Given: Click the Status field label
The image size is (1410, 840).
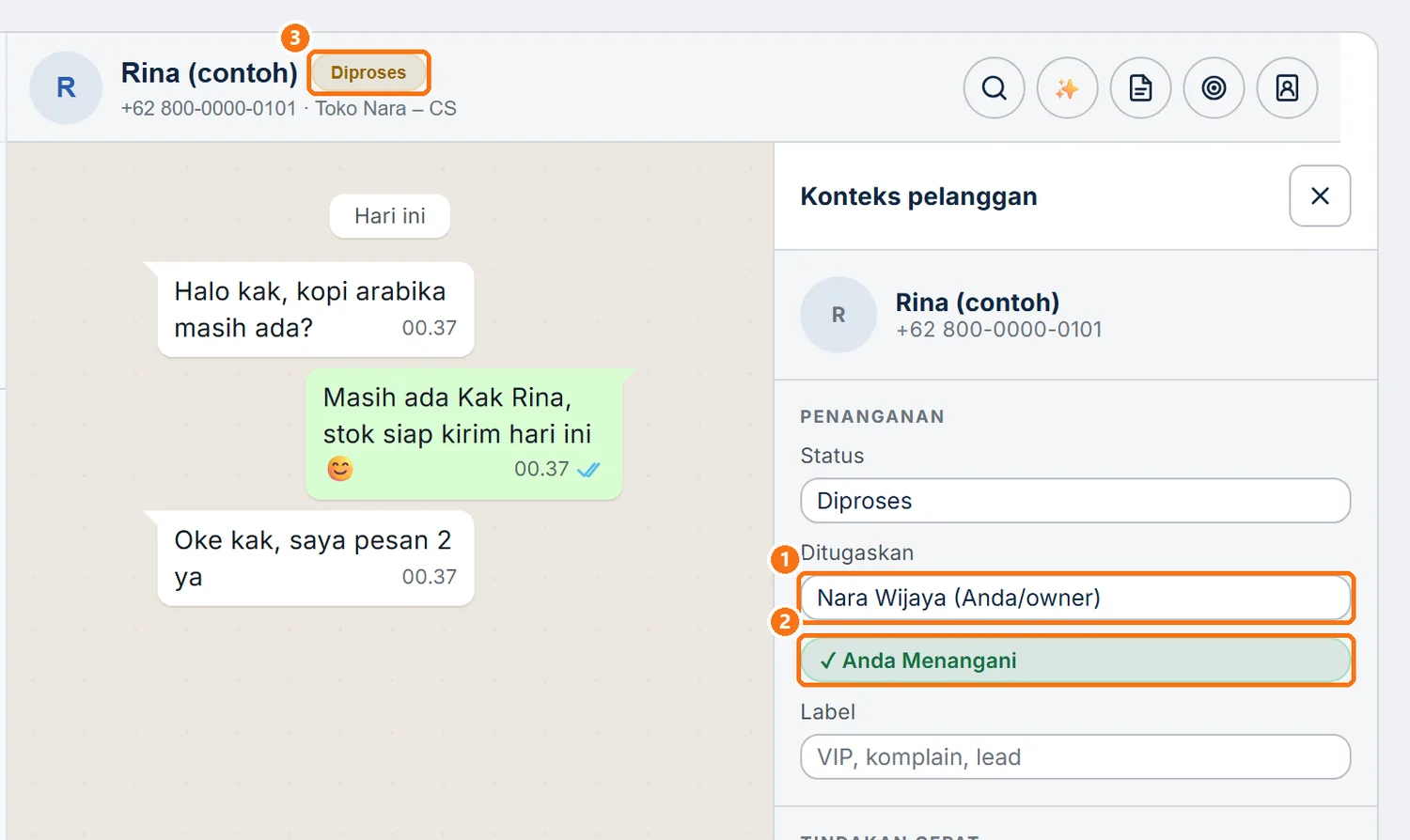Looking at the screenshot, I should coord(832,456).
